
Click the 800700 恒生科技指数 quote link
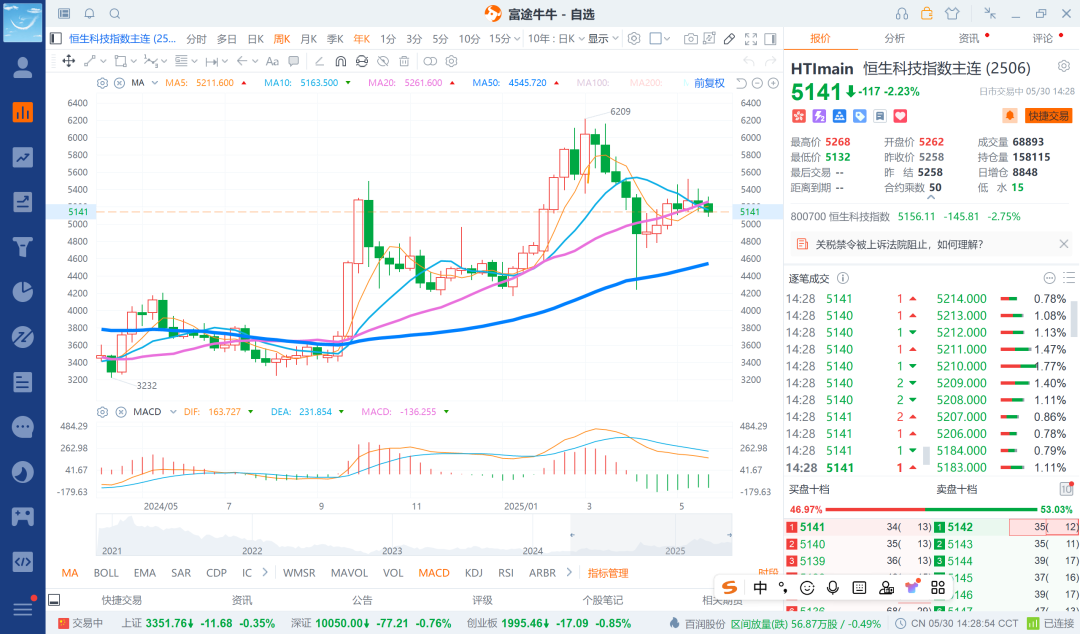[840, 216]
